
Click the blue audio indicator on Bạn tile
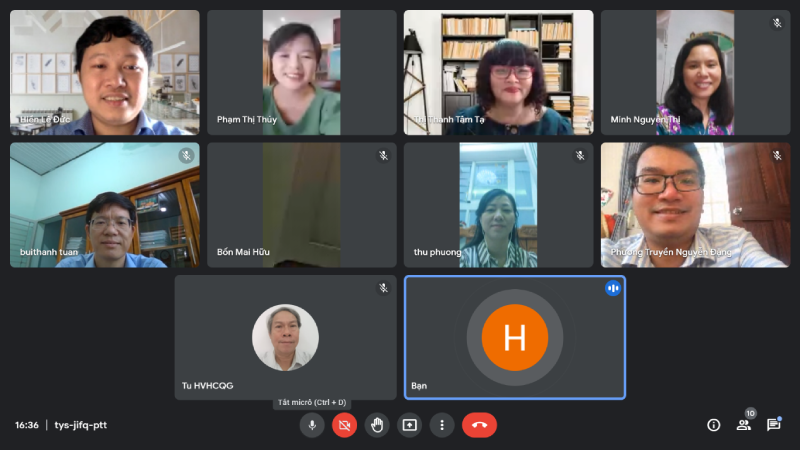coord(612,288)
